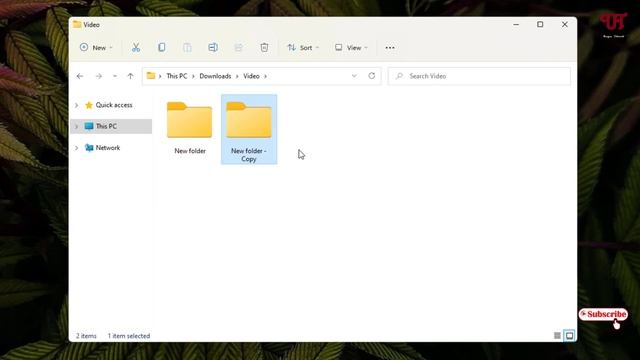Viewport: 640px width, 360px height.
Task: Switch to large icons view in status bar
Action: click(x=569, y=336)
